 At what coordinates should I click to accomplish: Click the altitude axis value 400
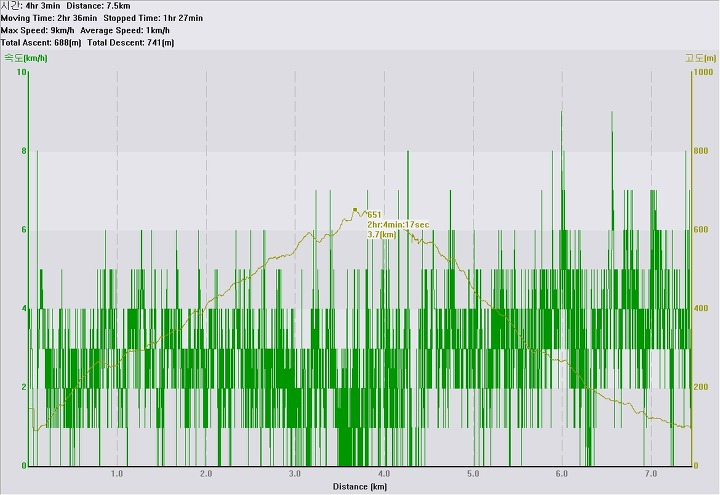click(701, 309)
